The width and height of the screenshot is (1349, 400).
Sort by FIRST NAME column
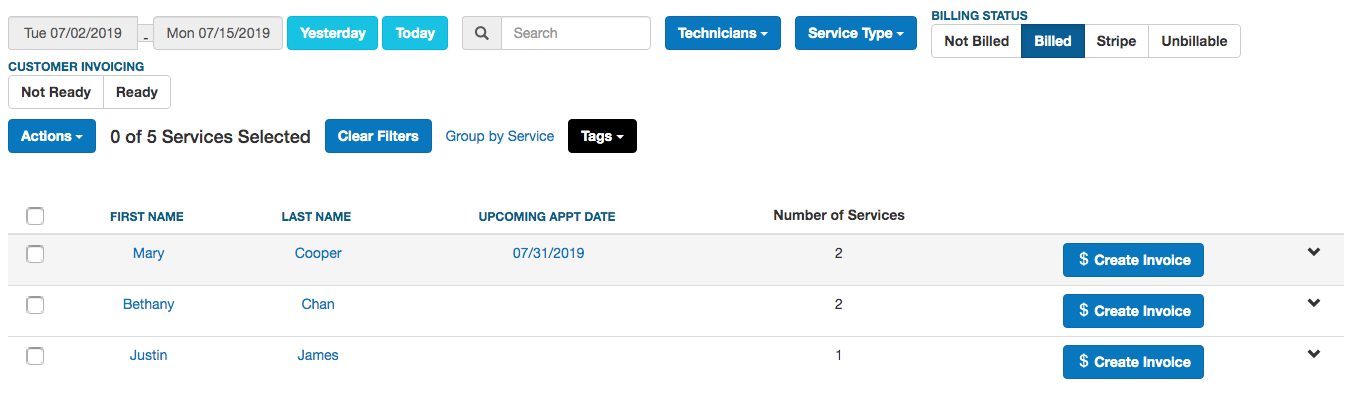click(147, 217)
